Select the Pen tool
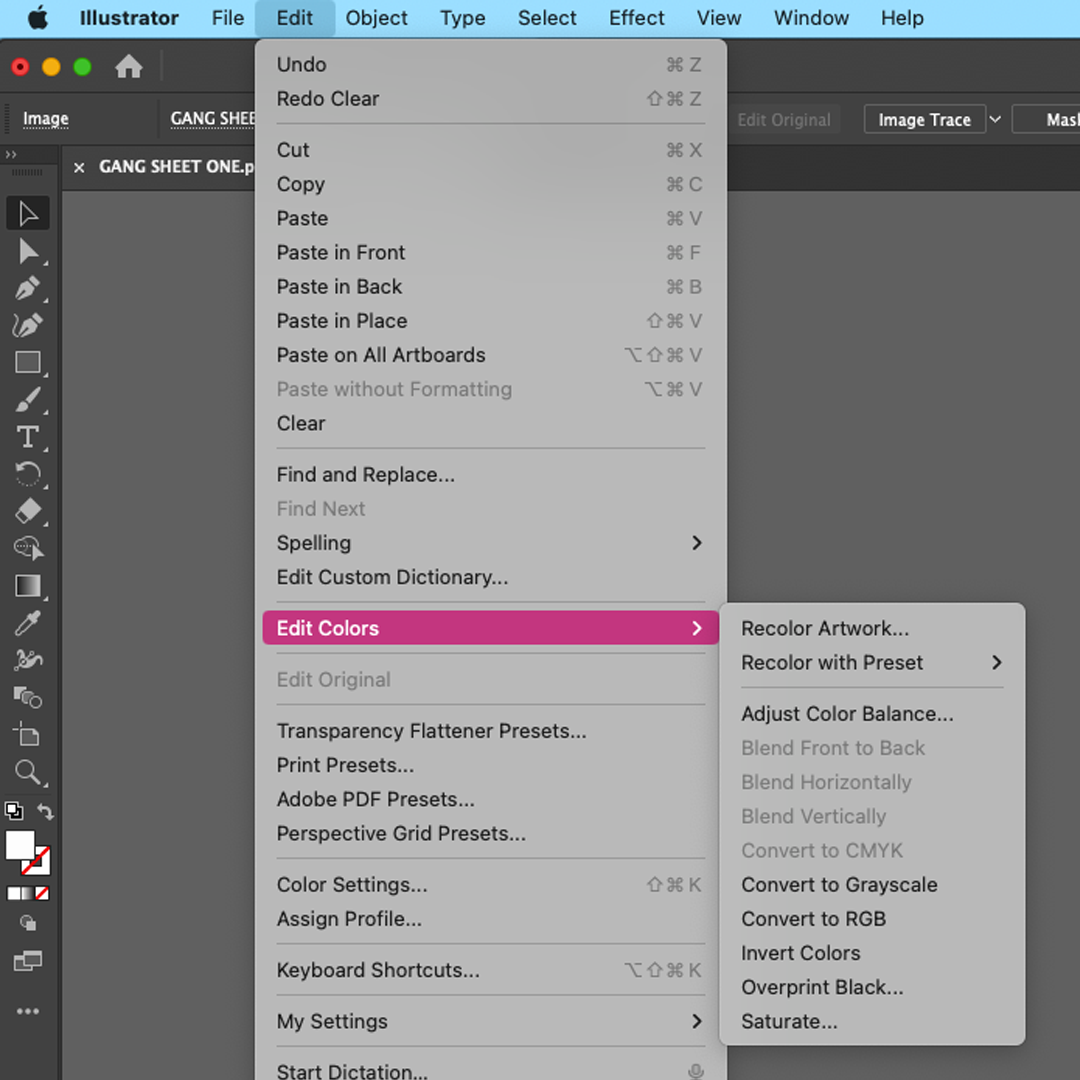Viewport: 1080px width, 1080px height. click(28, 289)
